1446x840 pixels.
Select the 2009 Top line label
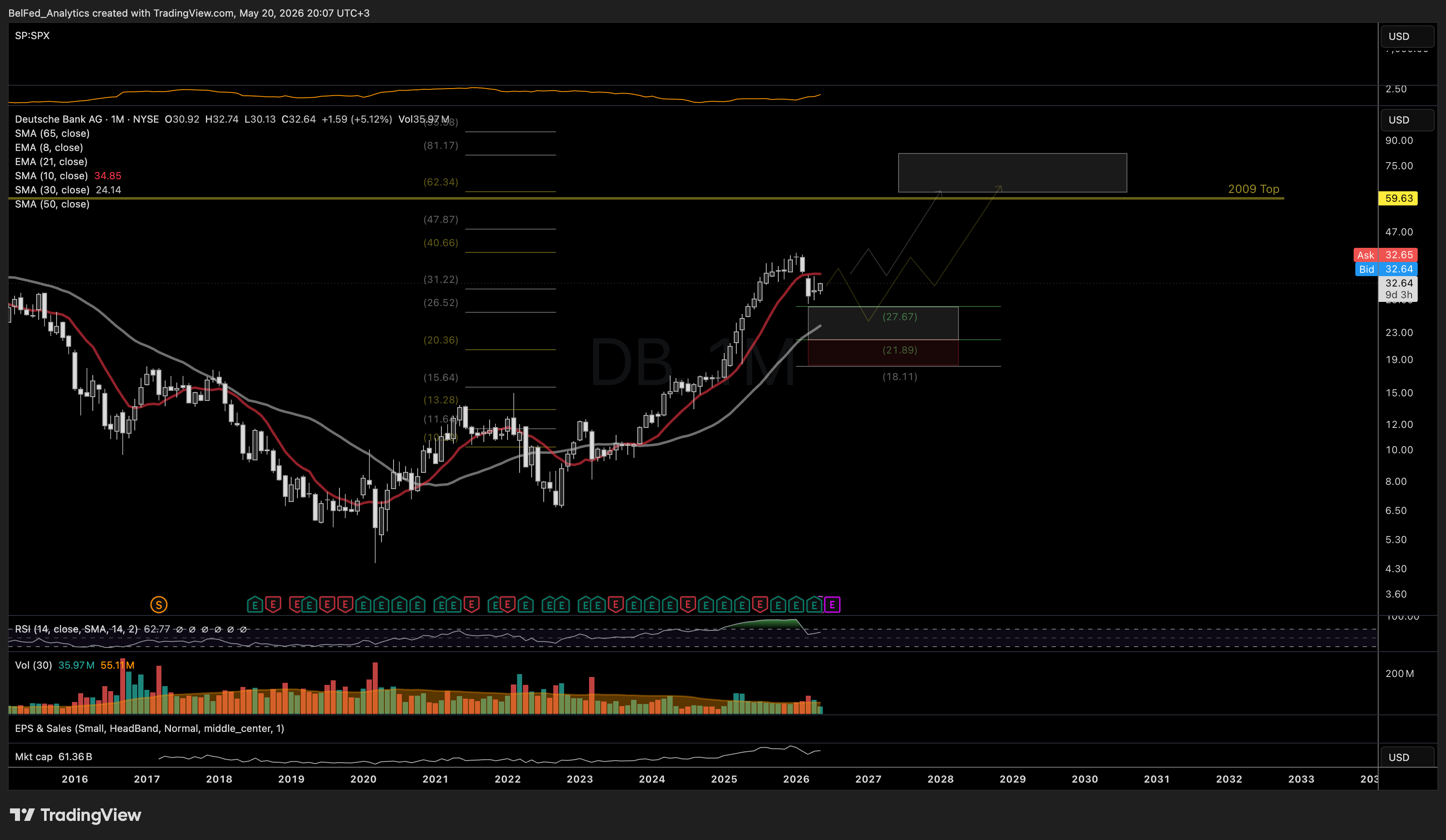(x=1253, y=189)
